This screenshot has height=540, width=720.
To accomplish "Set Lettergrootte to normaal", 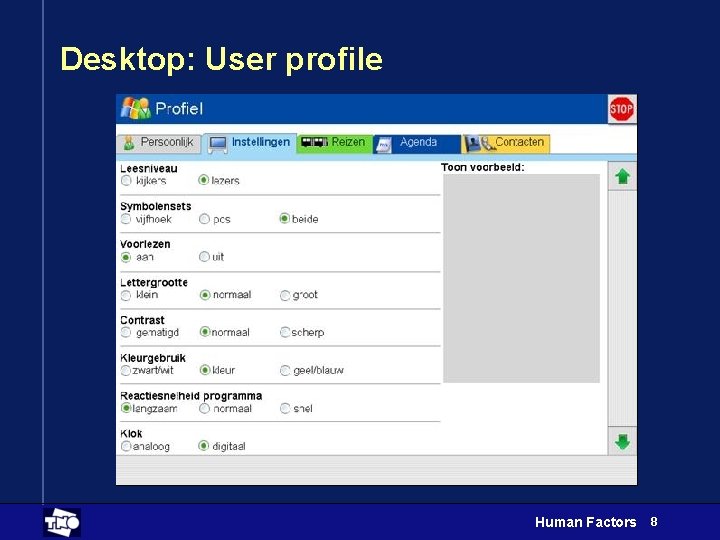I will tap(205, 295).
